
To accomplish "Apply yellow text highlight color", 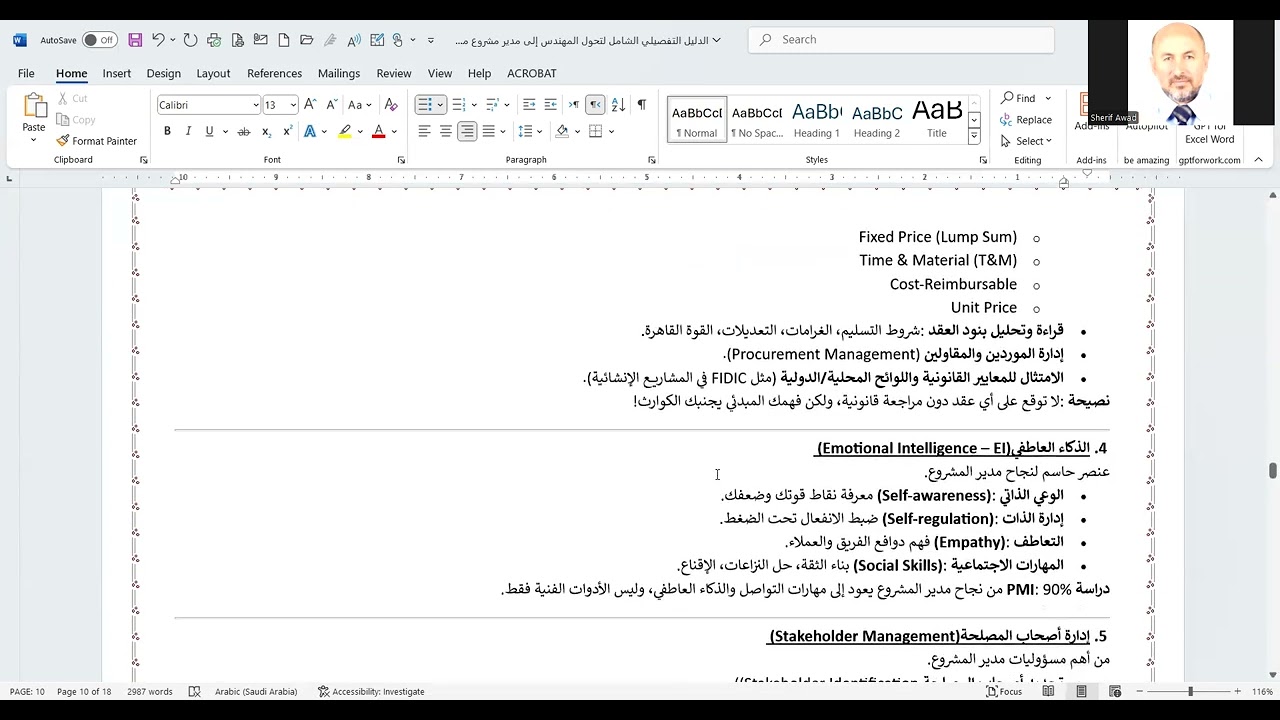I will 345,132.
